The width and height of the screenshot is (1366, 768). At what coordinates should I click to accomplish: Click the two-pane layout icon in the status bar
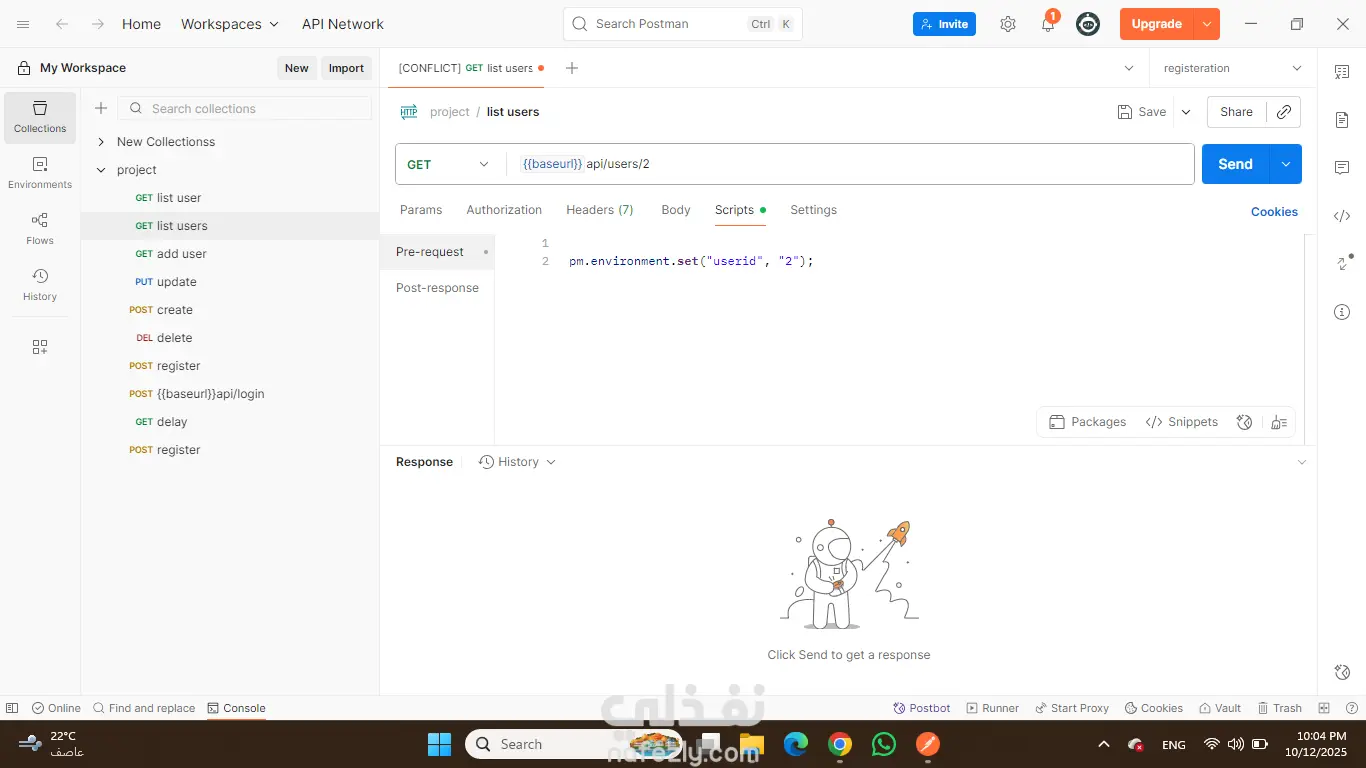coord(1325,708)
